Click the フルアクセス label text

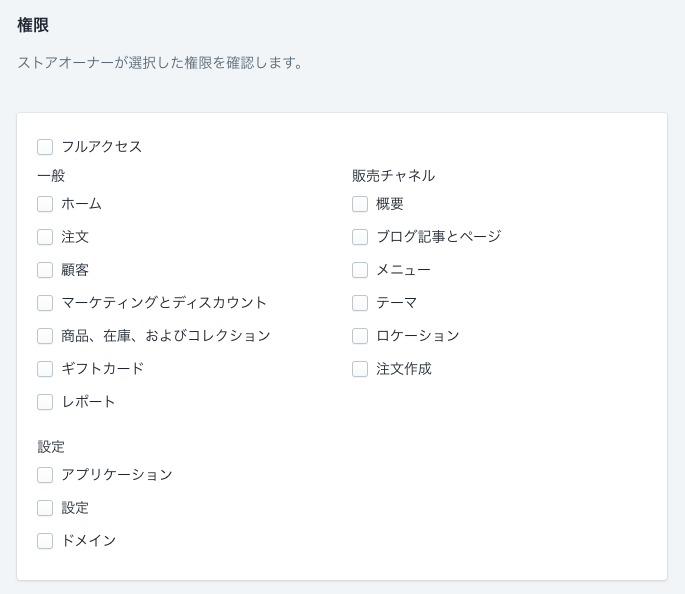click(101, 147)
